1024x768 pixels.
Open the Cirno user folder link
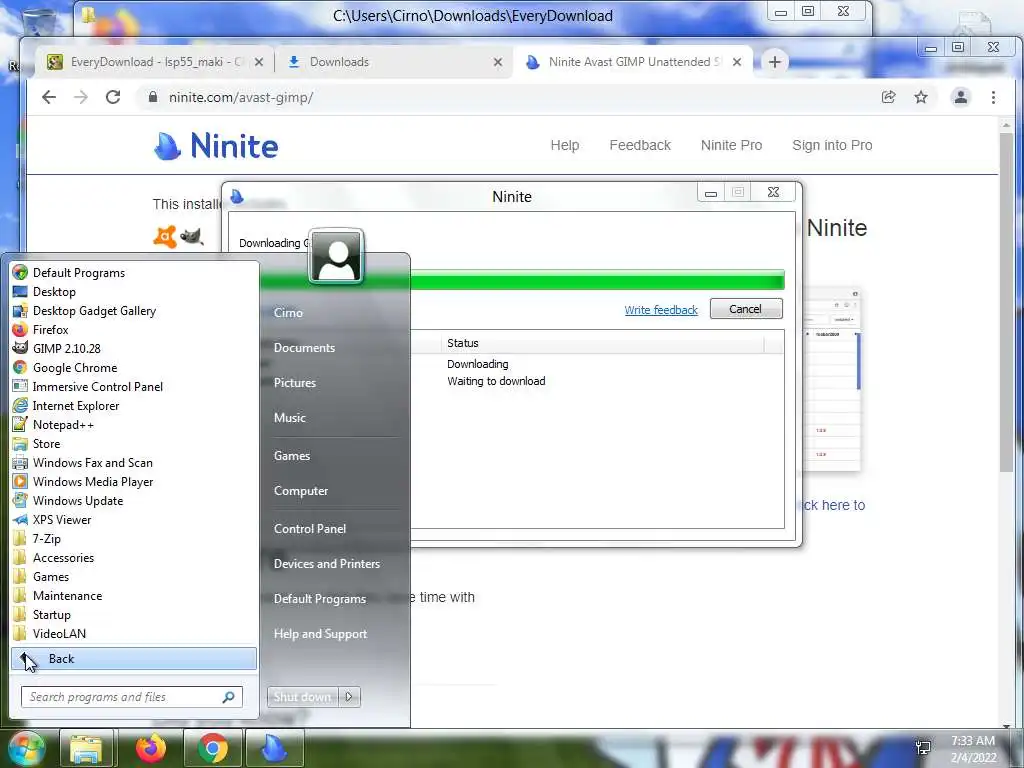pyautogui.click(x=288, y=313)
